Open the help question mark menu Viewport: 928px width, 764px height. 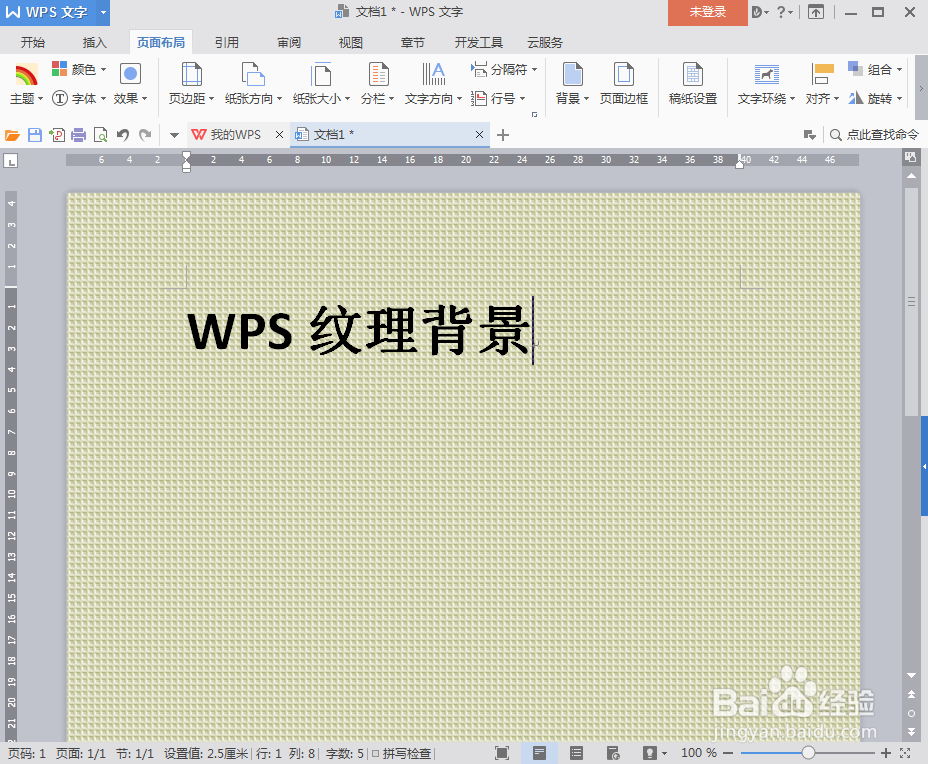pos(784,12)
